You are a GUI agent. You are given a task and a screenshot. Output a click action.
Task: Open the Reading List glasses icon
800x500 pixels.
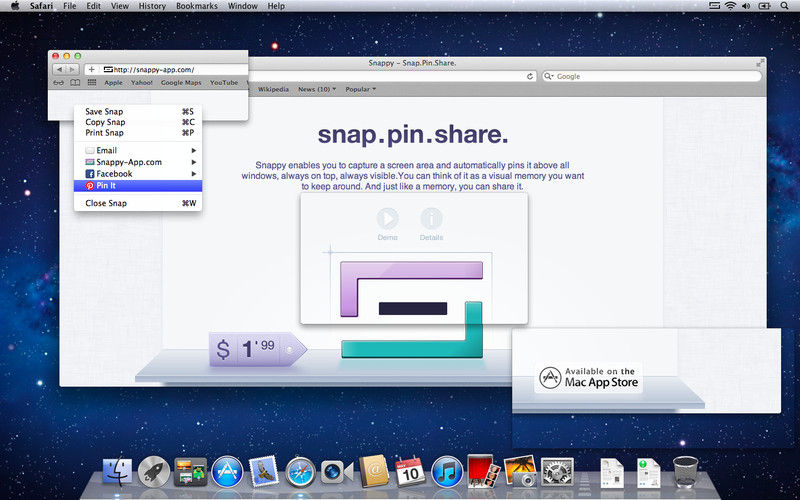click(x=56, y=83)
